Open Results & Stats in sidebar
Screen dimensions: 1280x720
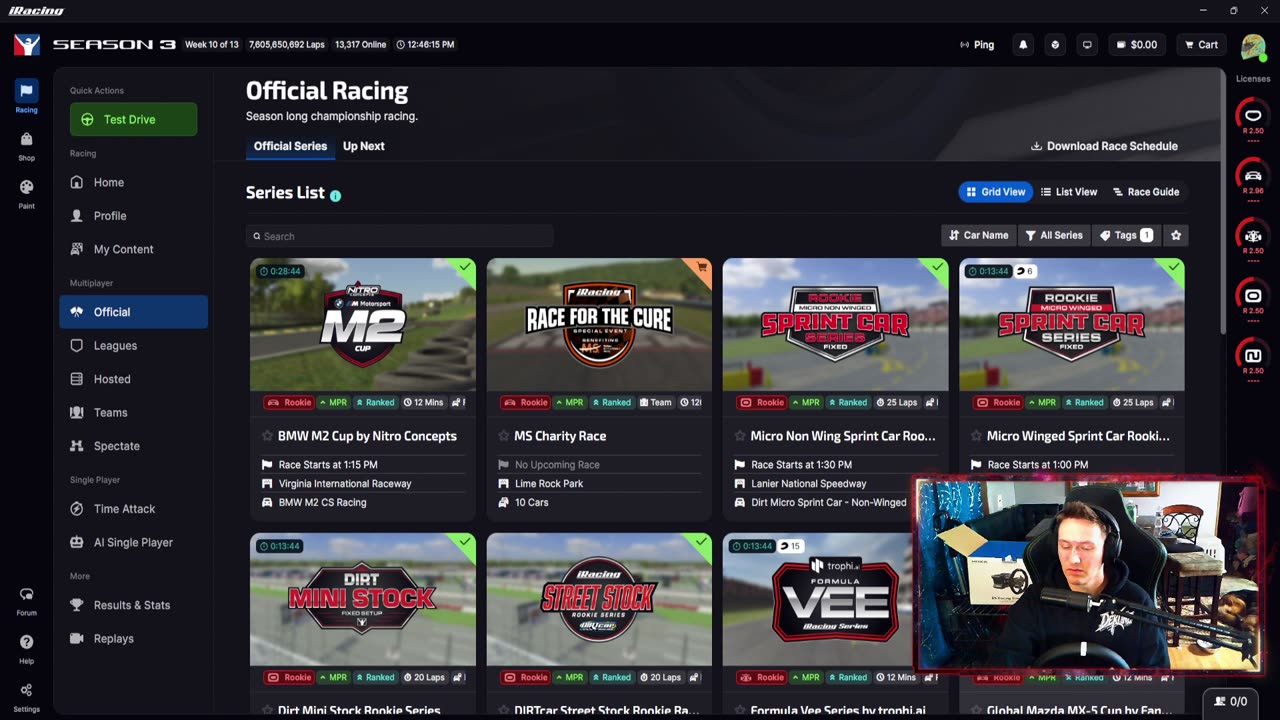tap(133, 605)
